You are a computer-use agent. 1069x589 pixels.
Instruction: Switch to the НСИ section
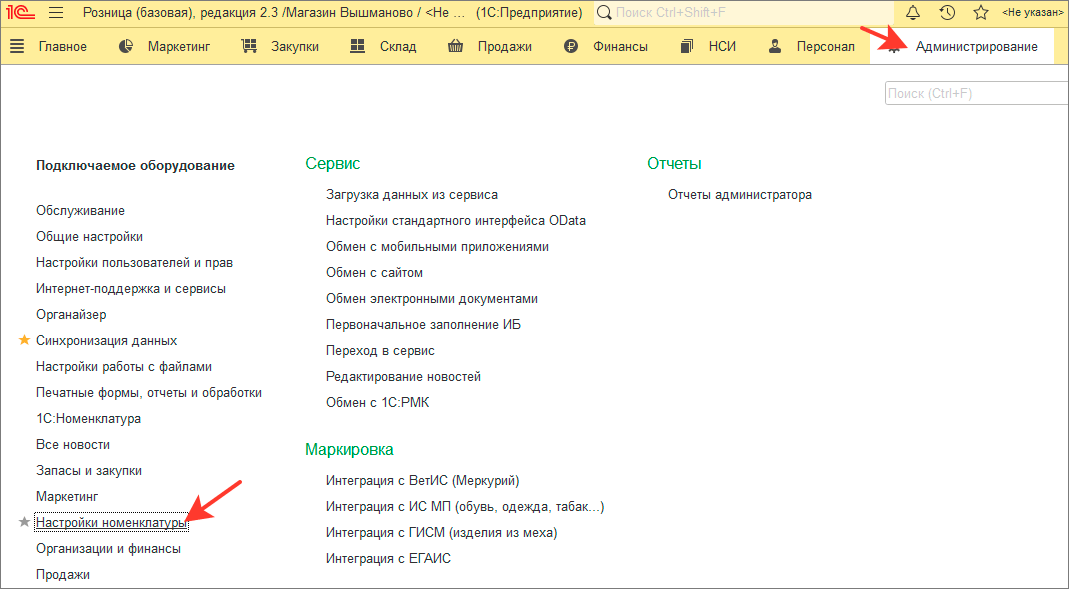click(722, 46)
